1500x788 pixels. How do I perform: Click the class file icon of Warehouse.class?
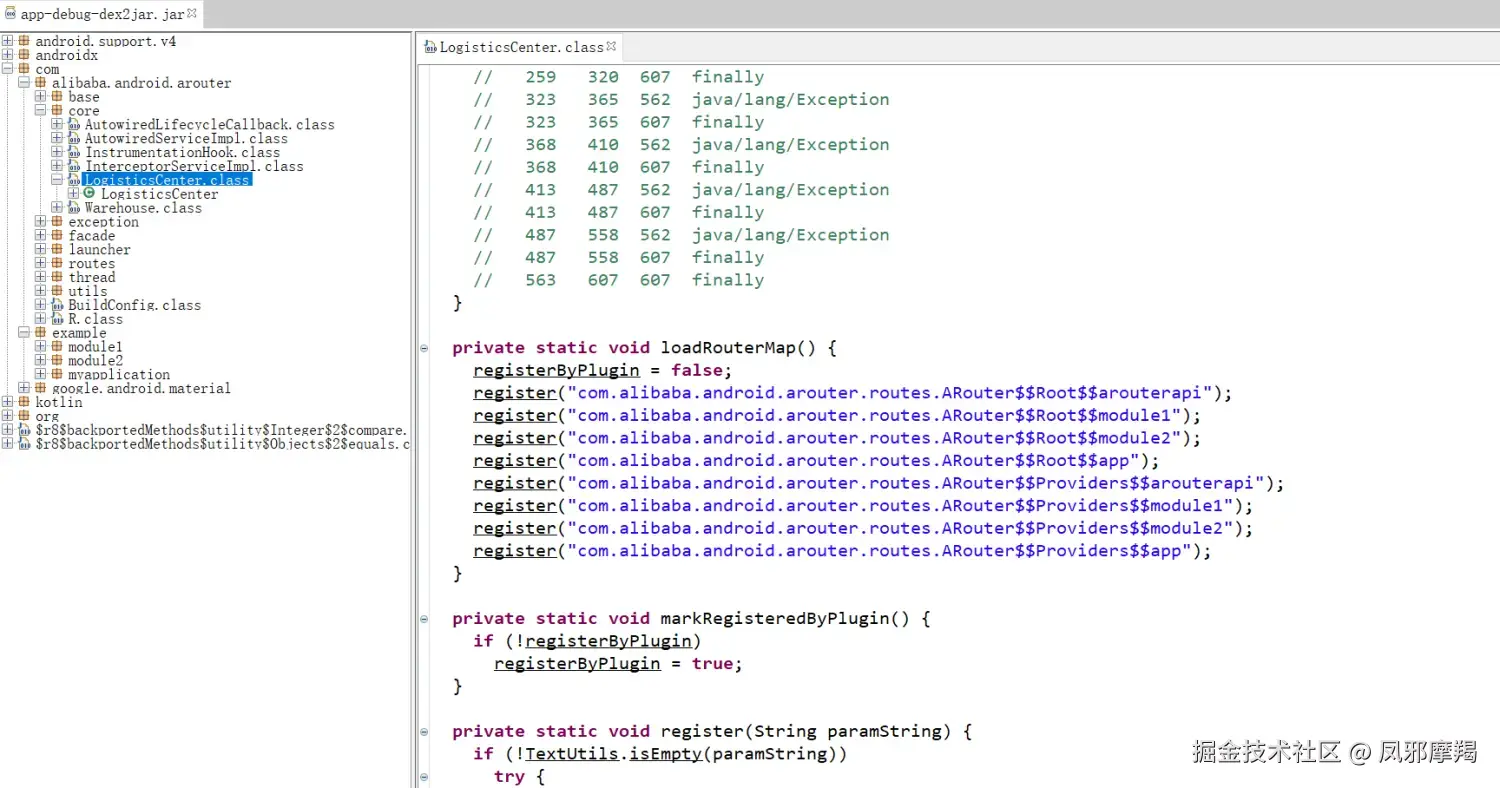click(74, 208)
